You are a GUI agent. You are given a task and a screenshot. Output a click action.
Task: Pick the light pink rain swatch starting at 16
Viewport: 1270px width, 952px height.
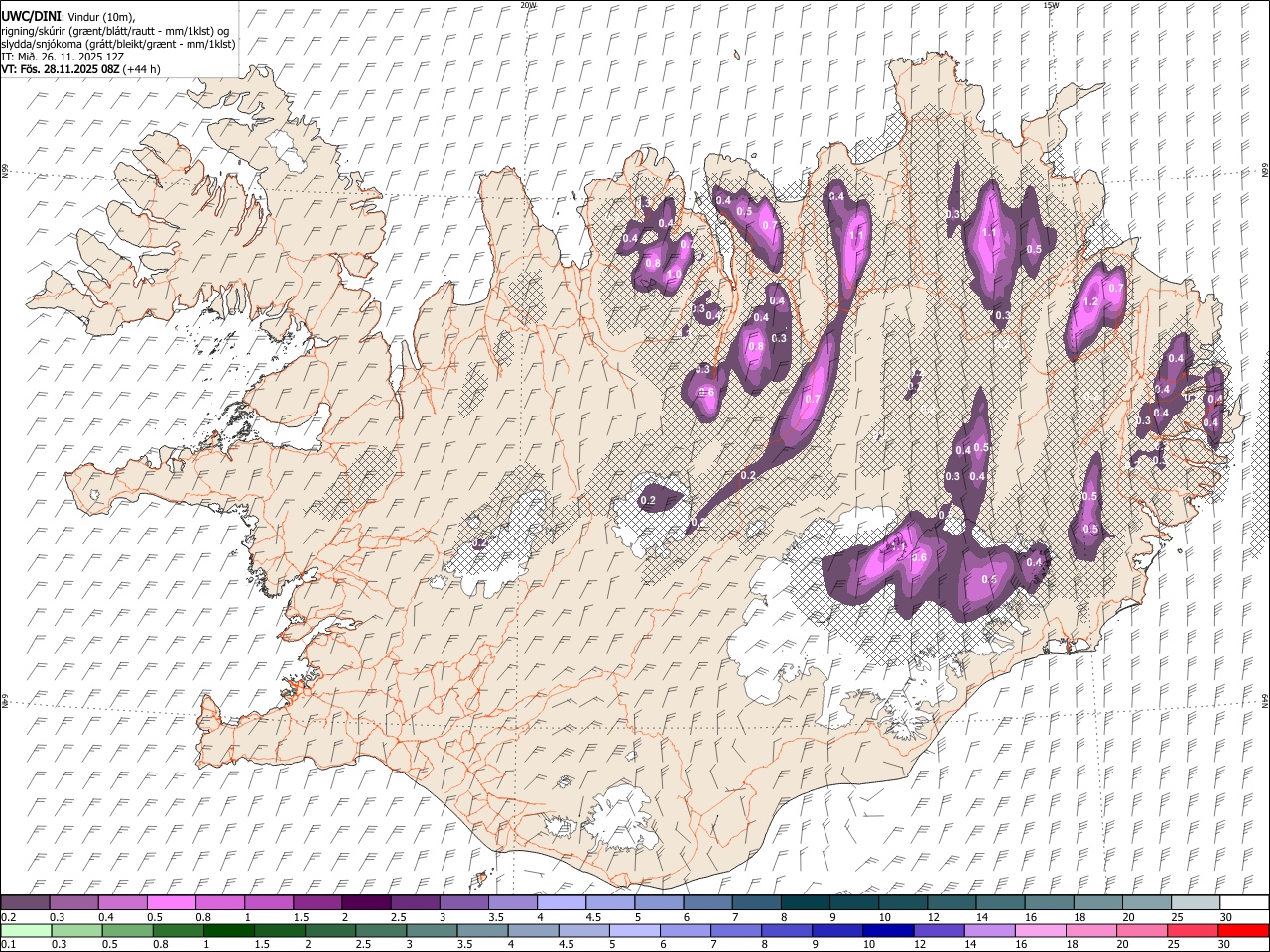1039,930
